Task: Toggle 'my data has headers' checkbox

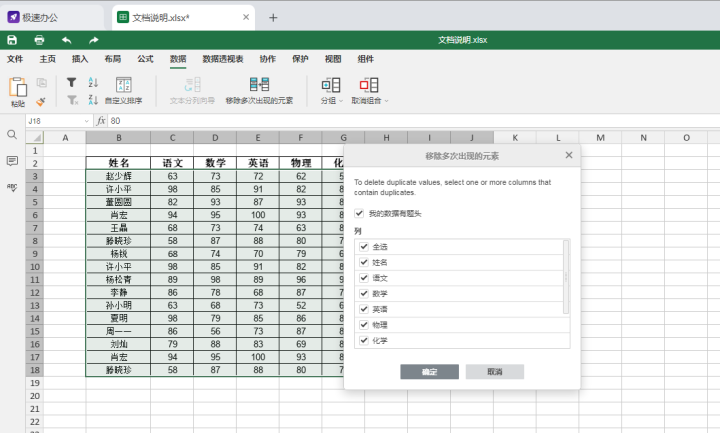Action: (x=359, y=214)
